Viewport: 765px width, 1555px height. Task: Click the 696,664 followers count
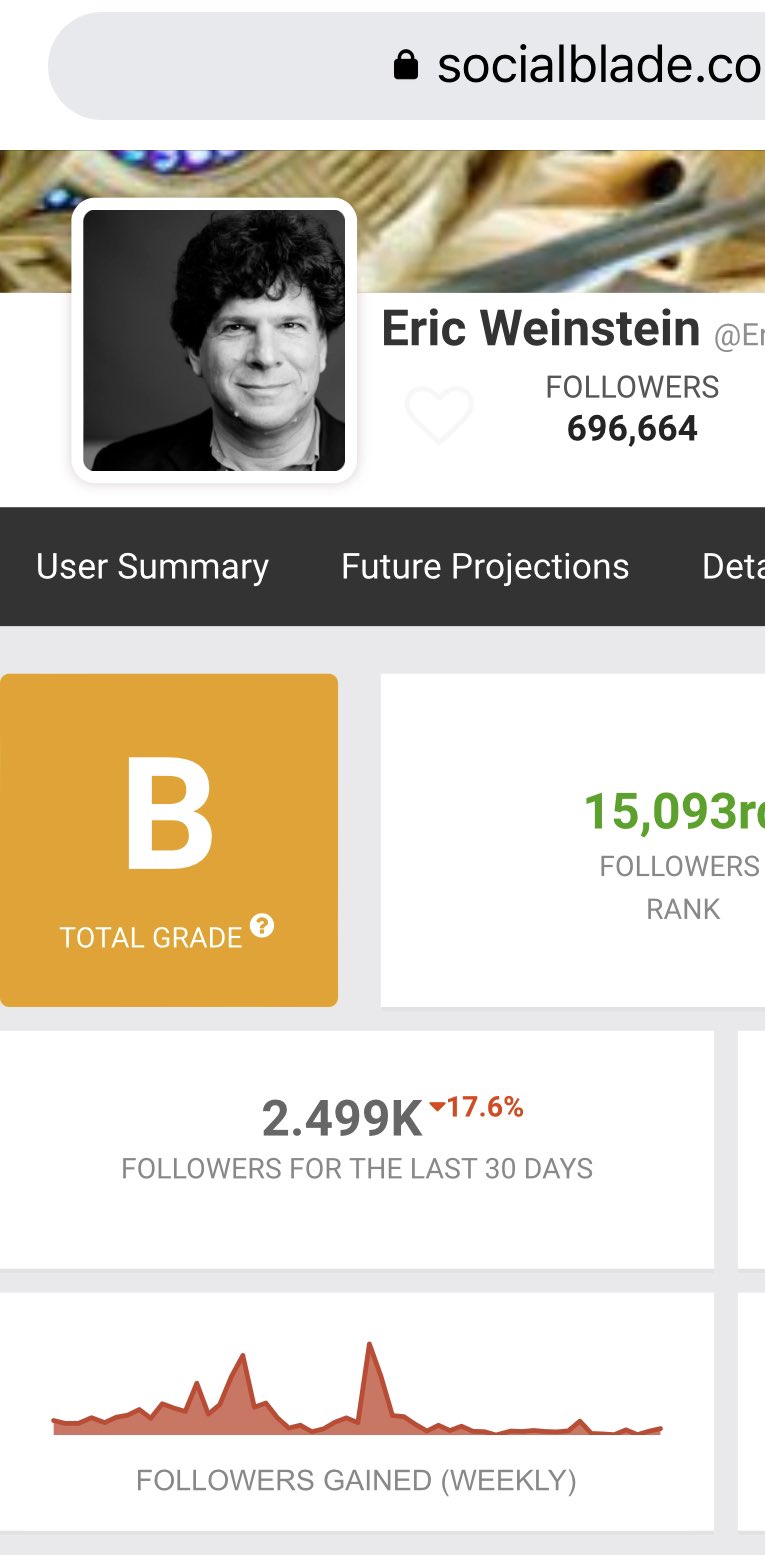632,428
